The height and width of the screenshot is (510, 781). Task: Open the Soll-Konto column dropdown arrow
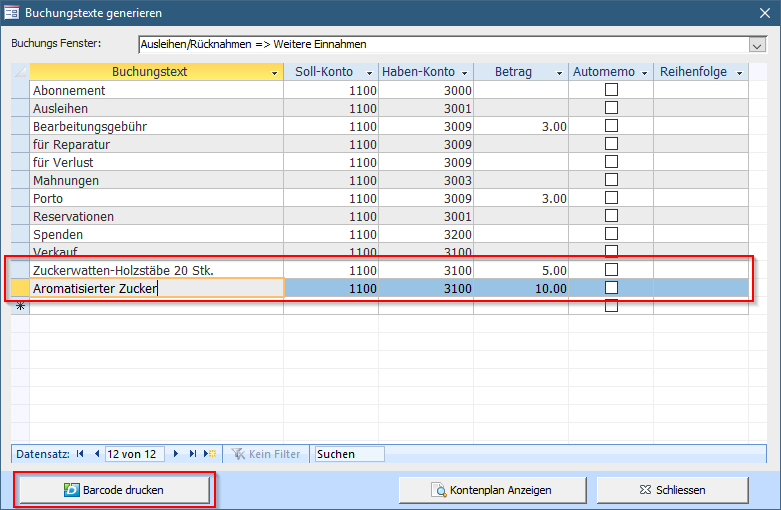[x=369, y=73]
